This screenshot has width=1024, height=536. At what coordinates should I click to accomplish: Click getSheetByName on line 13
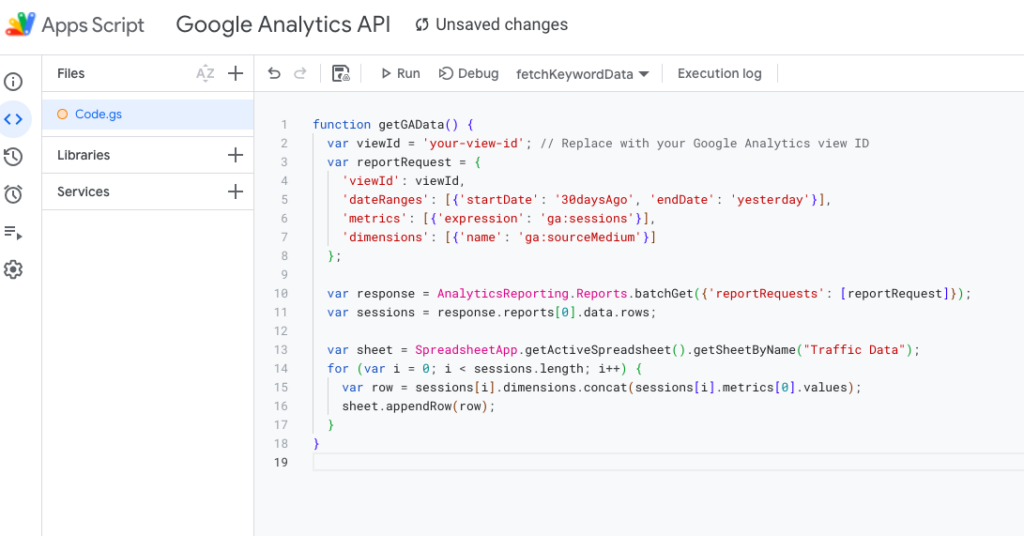[744, 350]
